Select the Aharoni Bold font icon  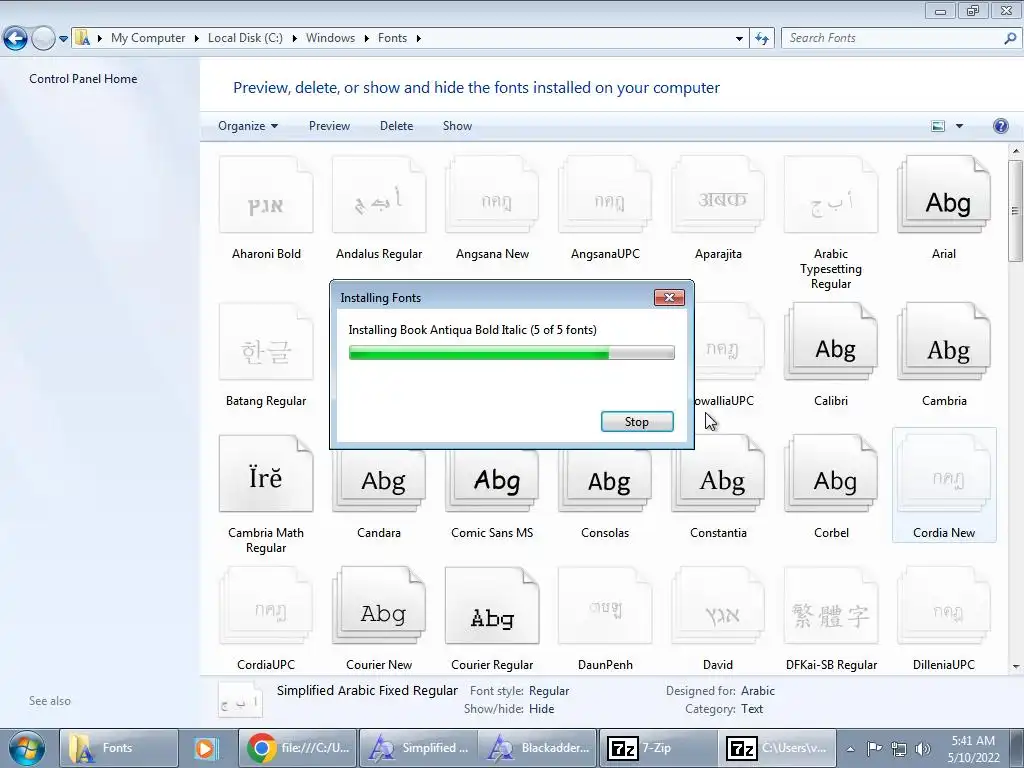pos(266,195)
